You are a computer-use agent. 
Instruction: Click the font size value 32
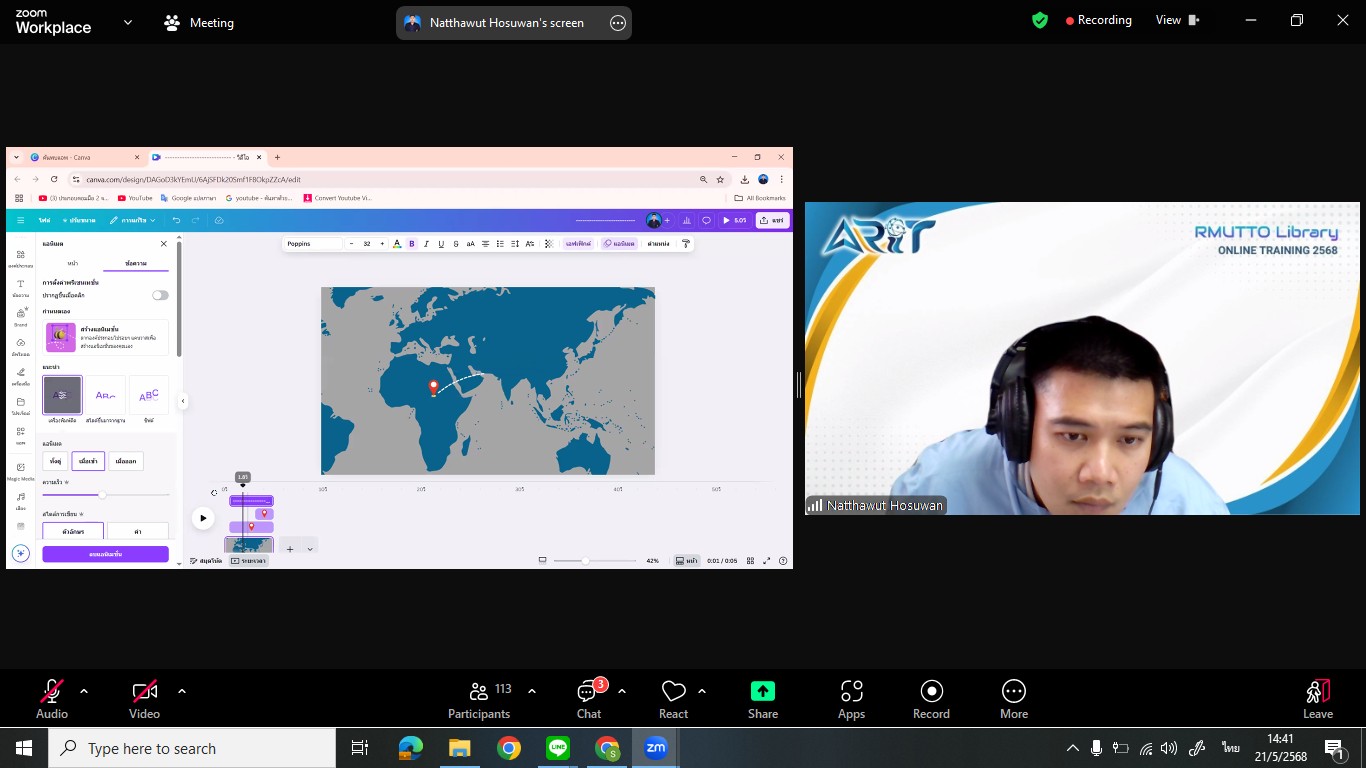[367, 244]
